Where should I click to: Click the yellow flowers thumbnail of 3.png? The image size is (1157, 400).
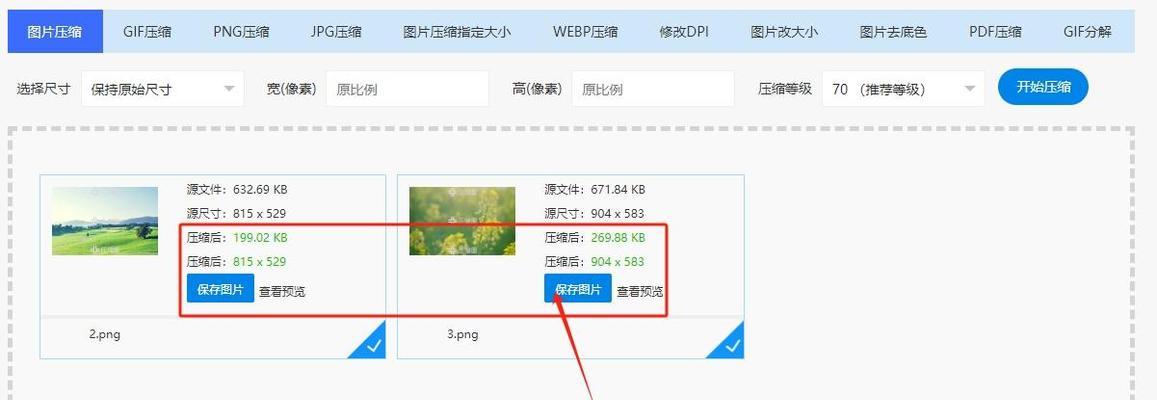(x=463, y=221)
